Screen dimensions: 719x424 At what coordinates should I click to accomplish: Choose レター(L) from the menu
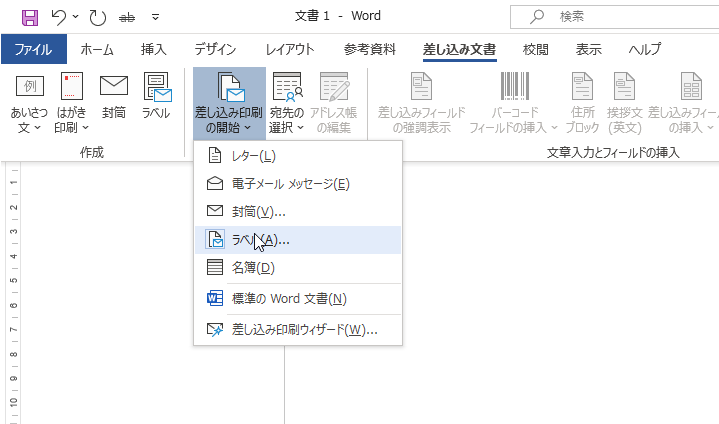[298, 156]
